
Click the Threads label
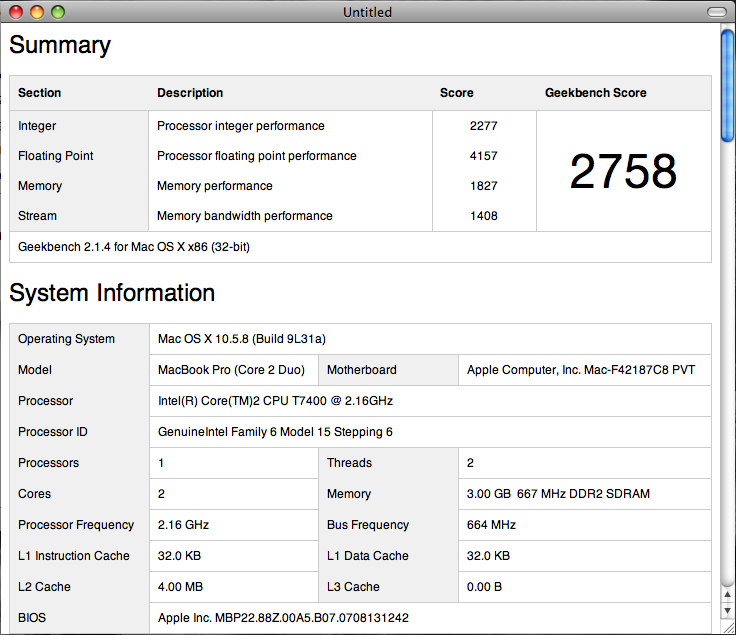click(x=349, y=463)
